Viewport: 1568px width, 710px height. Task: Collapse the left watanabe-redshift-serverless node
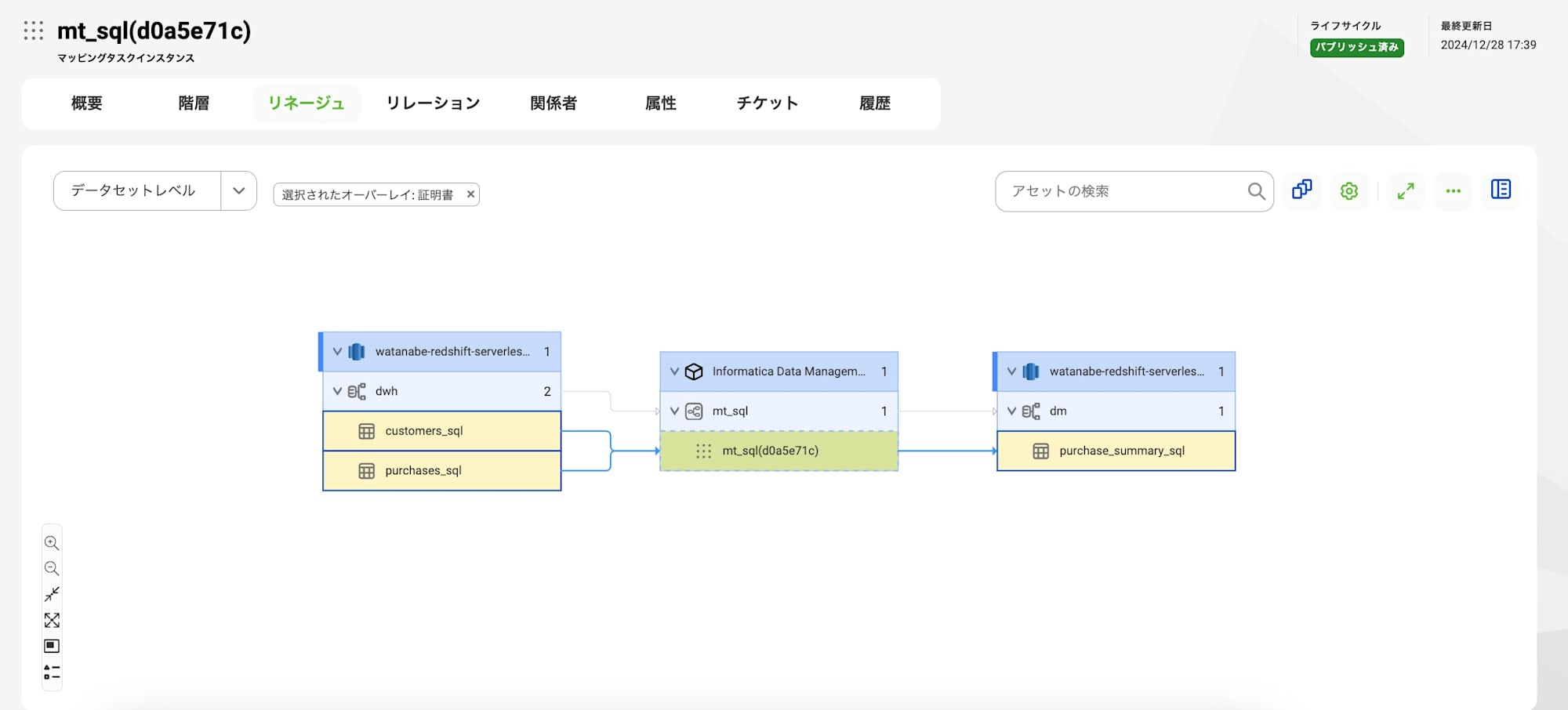(x=337, y=352)
